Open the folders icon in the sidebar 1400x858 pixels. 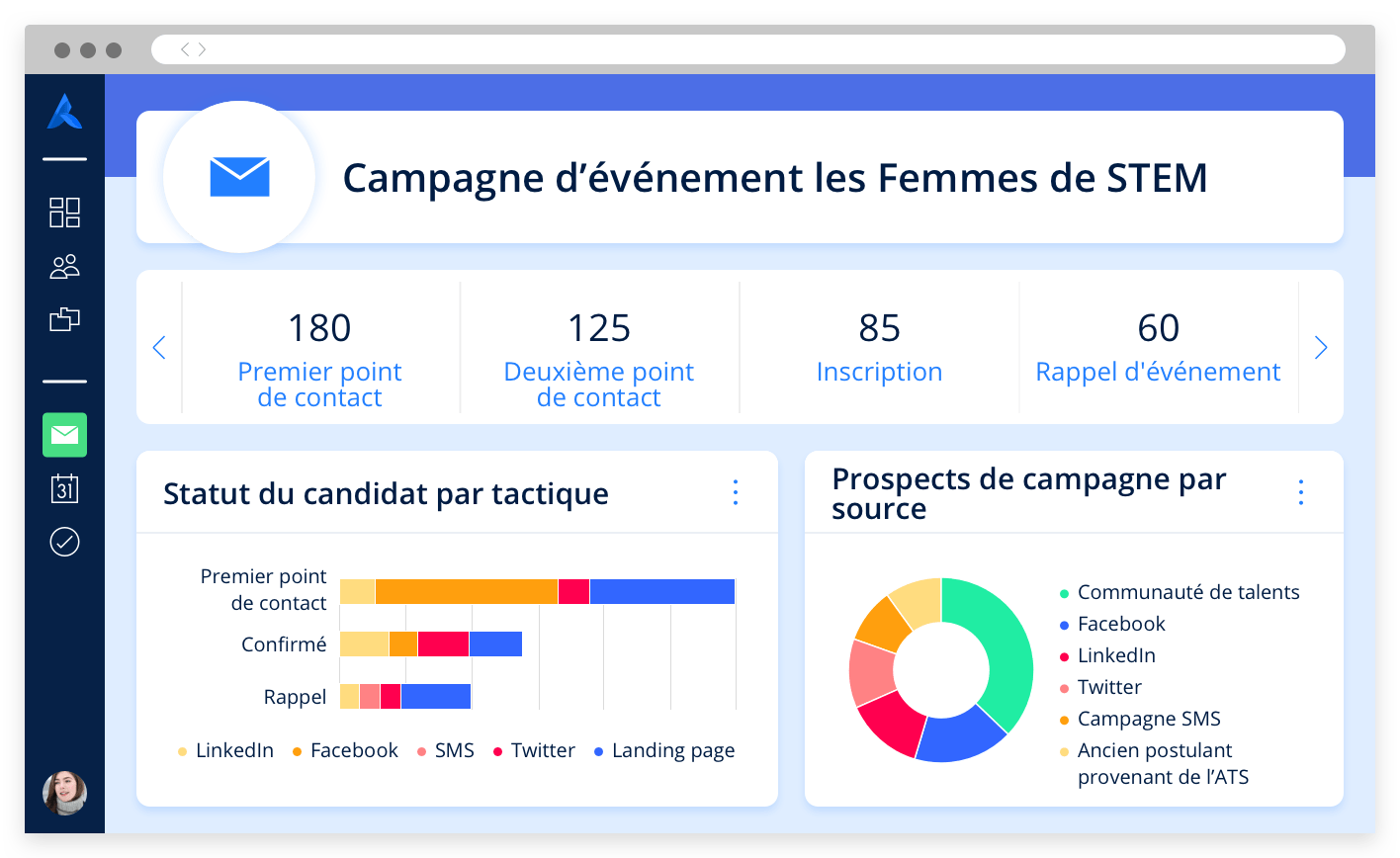pos(64,319)
